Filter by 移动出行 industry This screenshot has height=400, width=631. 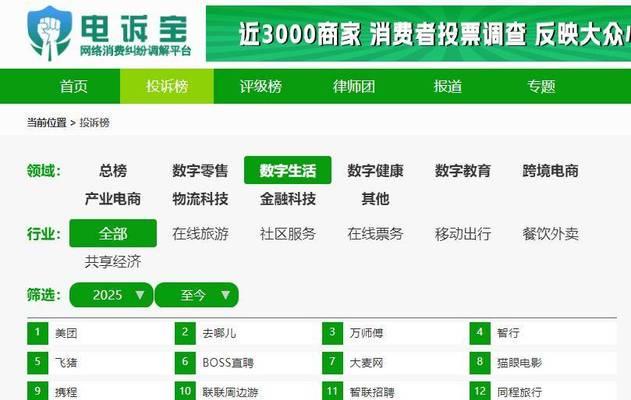click(463, 234)
